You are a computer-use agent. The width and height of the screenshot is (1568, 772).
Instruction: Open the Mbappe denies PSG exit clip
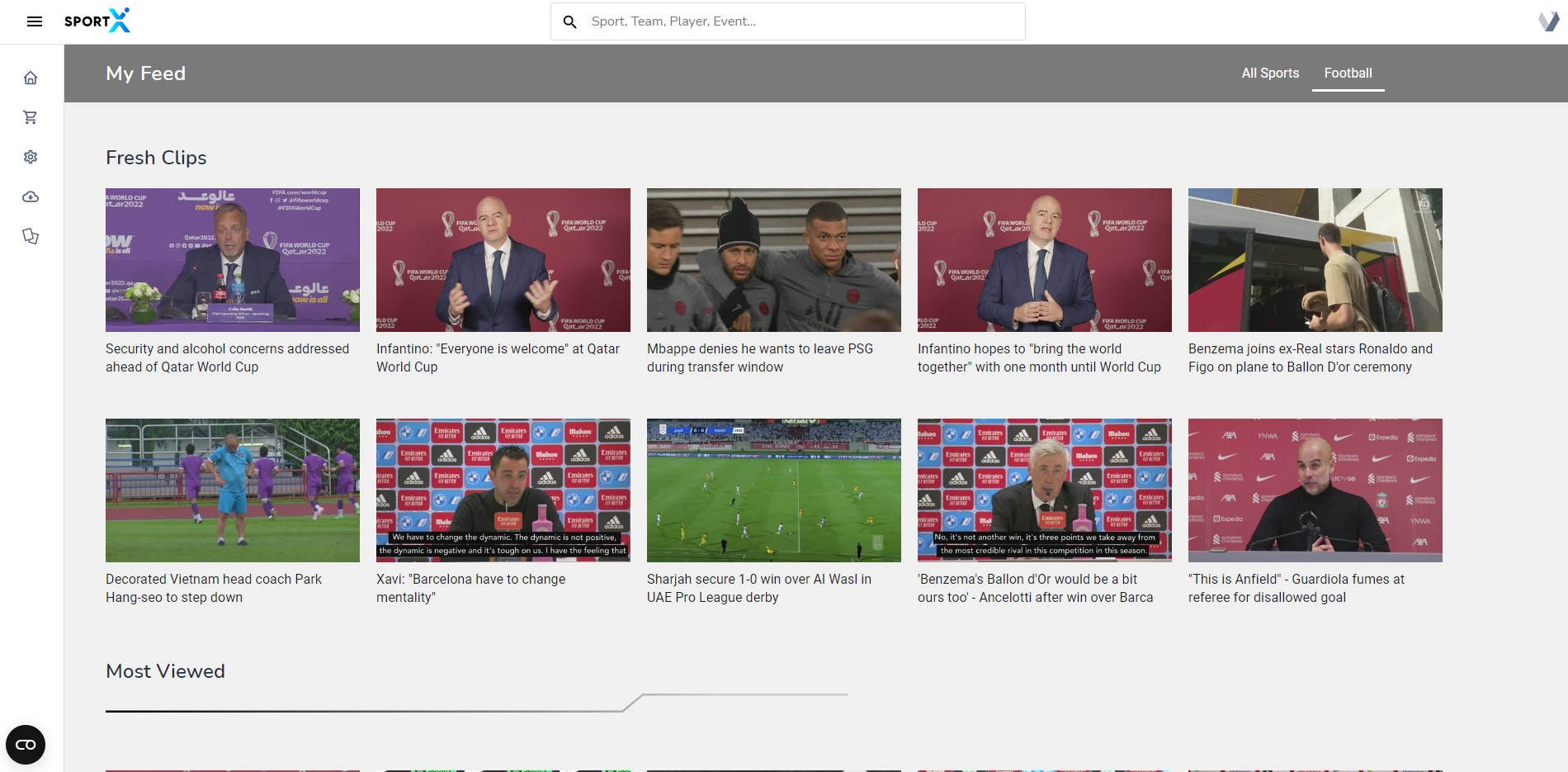click(773, 259)
